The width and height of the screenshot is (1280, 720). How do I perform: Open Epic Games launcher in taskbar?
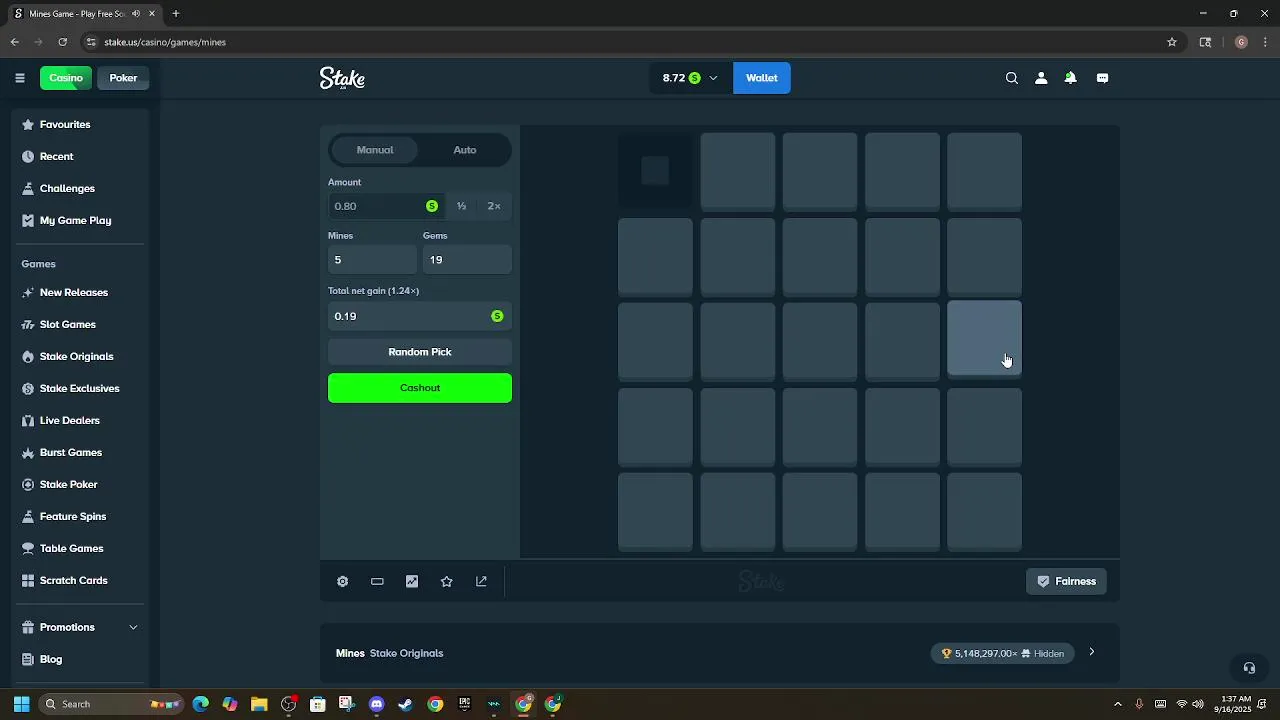coord(464,704)
